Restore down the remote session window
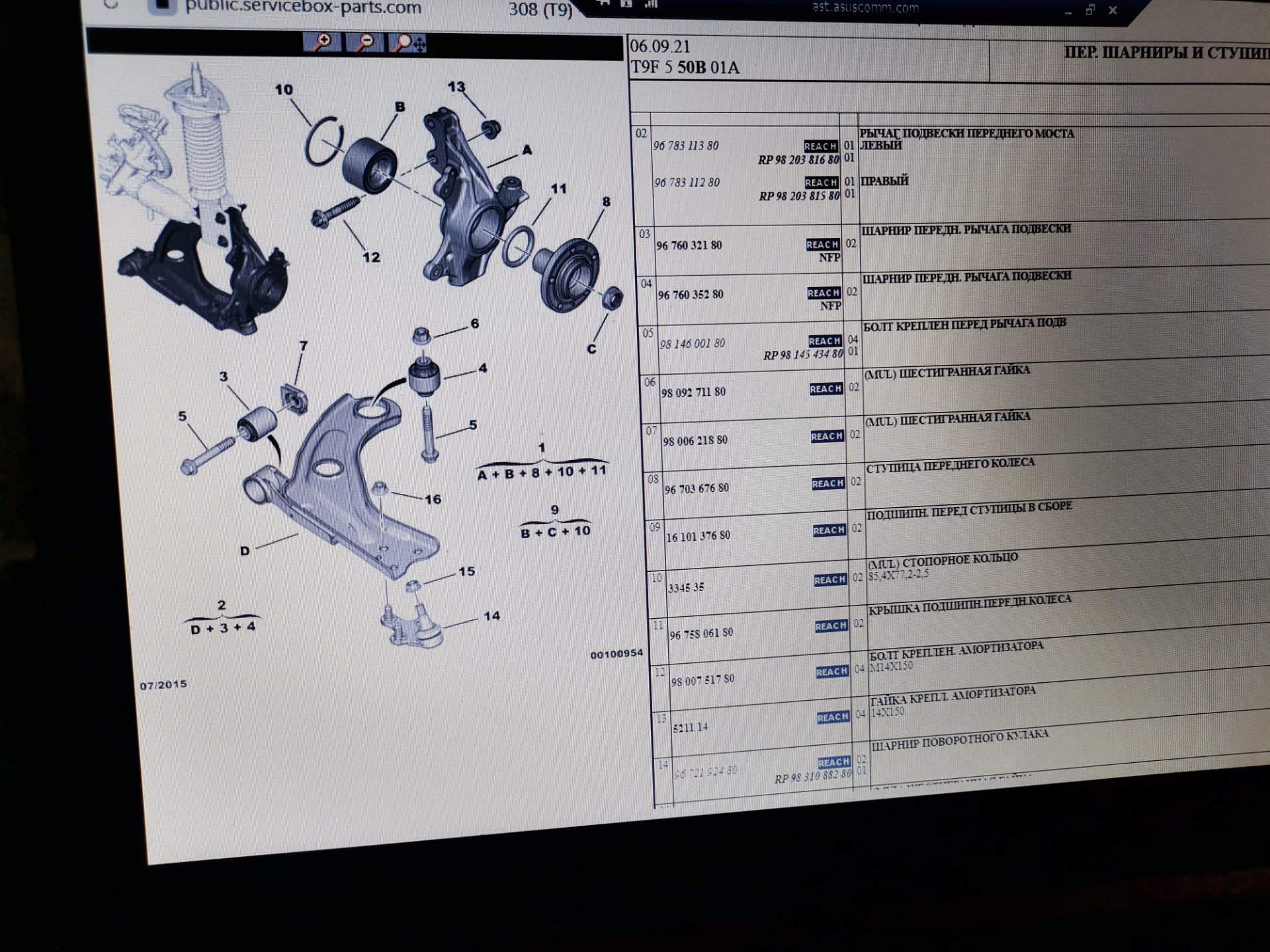 pyautogui.click(x=1089, y=10)
